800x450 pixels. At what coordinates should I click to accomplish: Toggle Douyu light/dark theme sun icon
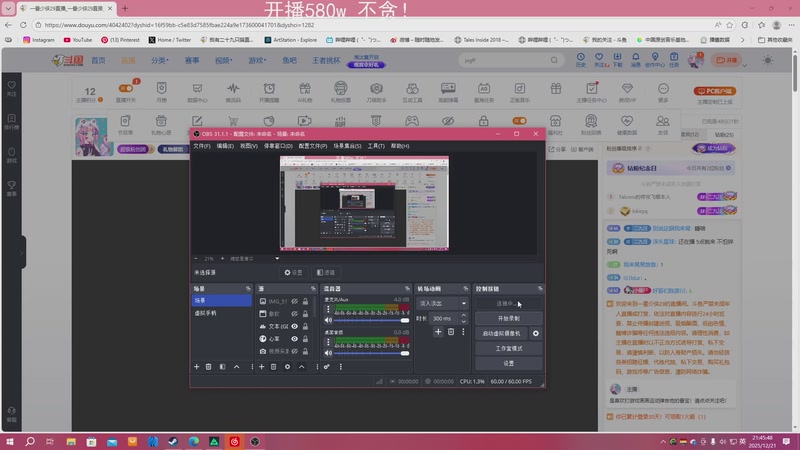[x=767, y=60]
